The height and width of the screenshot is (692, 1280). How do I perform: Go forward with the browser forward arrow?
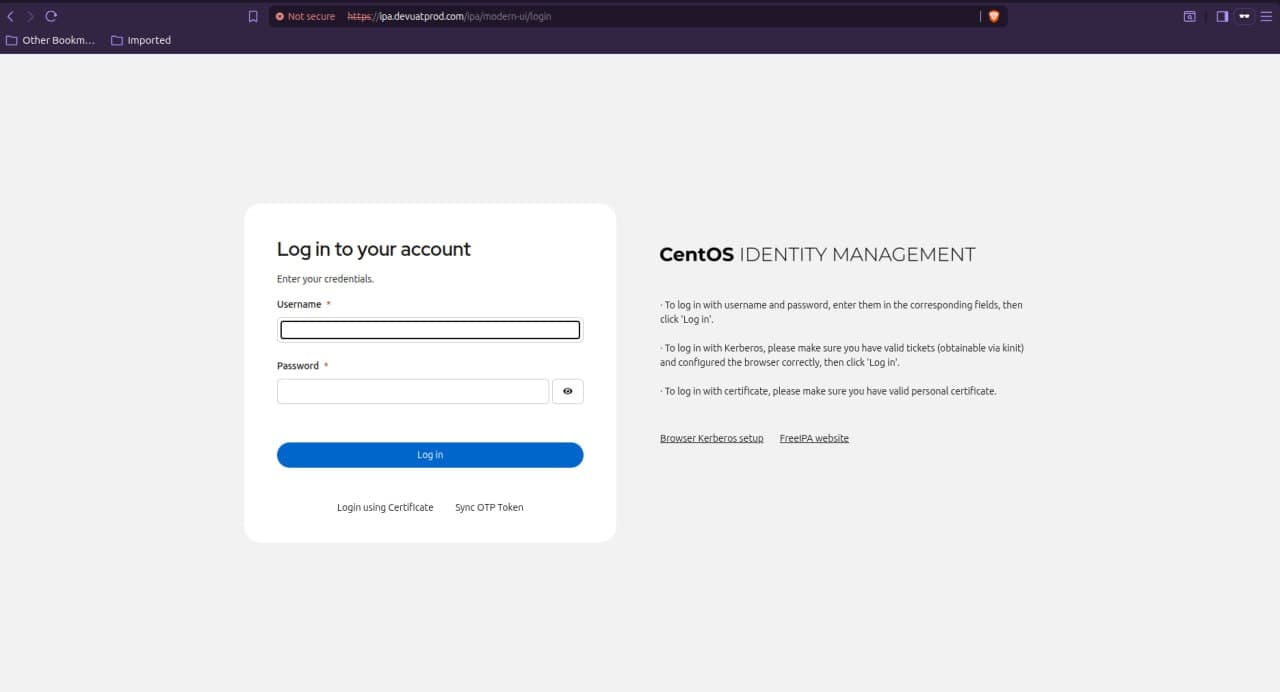coord(30,16)
